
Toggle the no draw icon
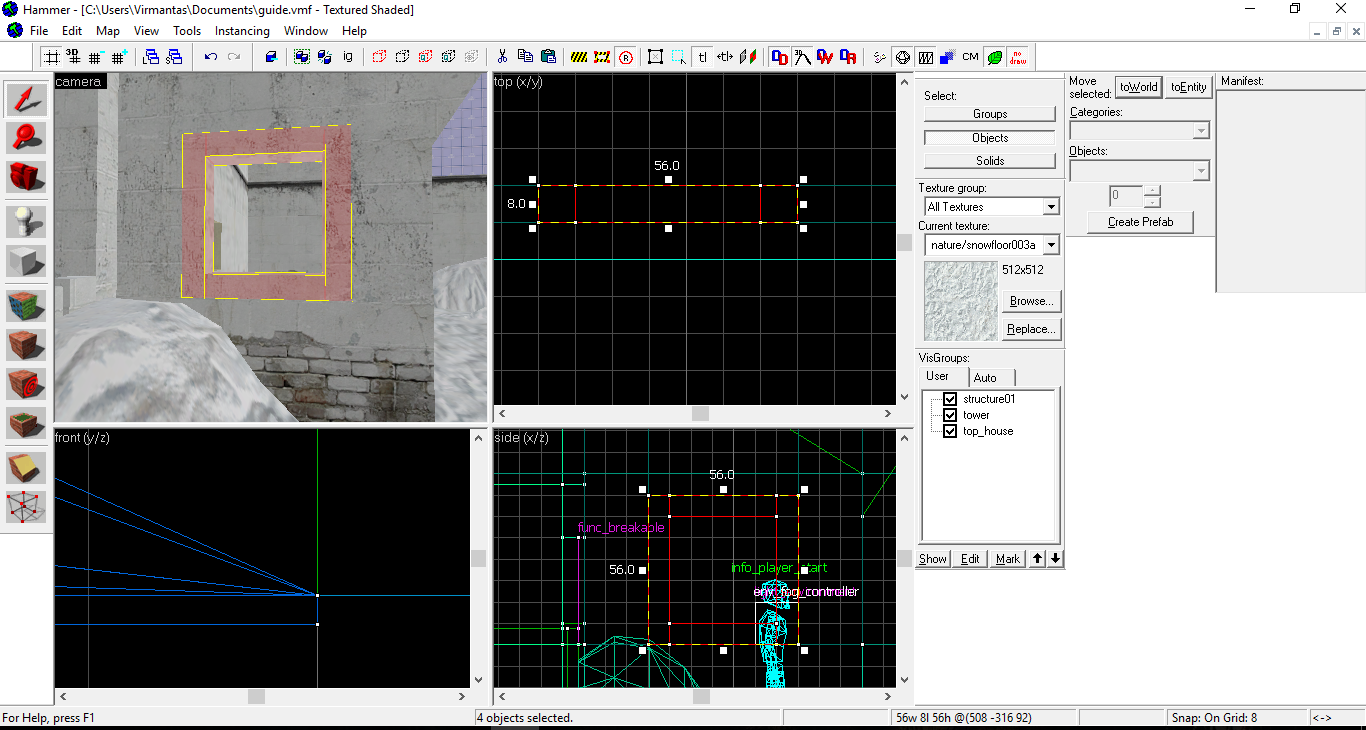pos(1017,57)
